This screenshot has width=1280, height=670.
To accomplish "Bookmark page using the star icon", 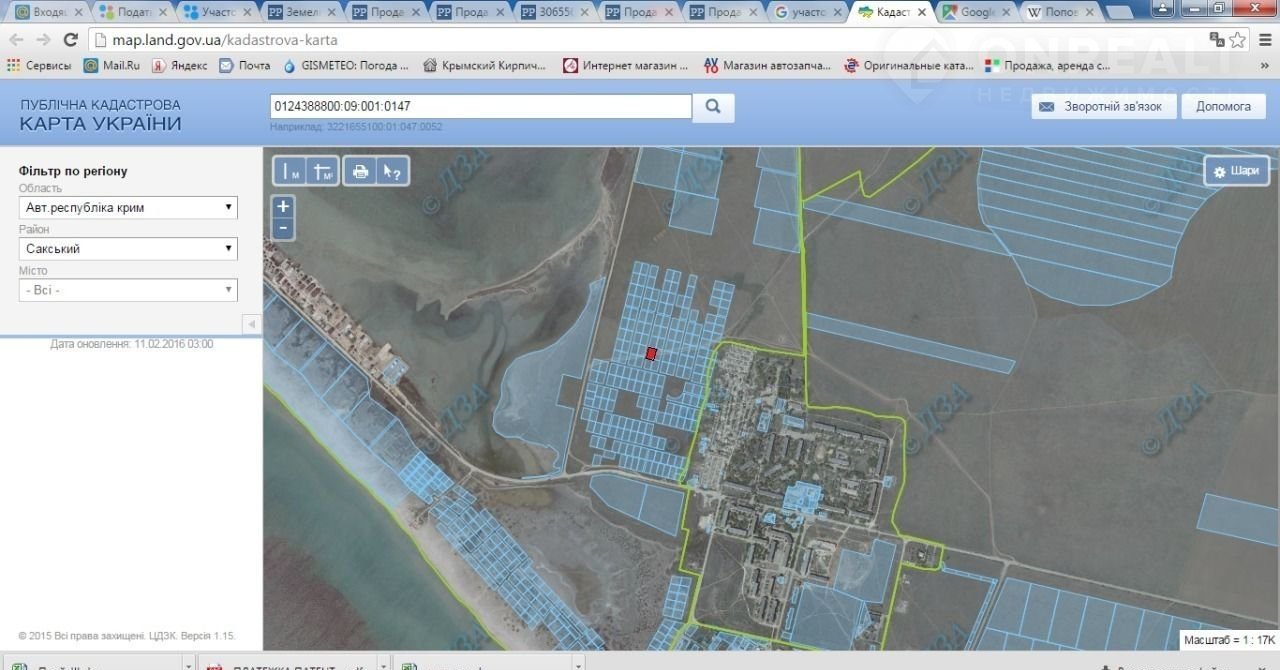I will click(x=1238, y=40).
